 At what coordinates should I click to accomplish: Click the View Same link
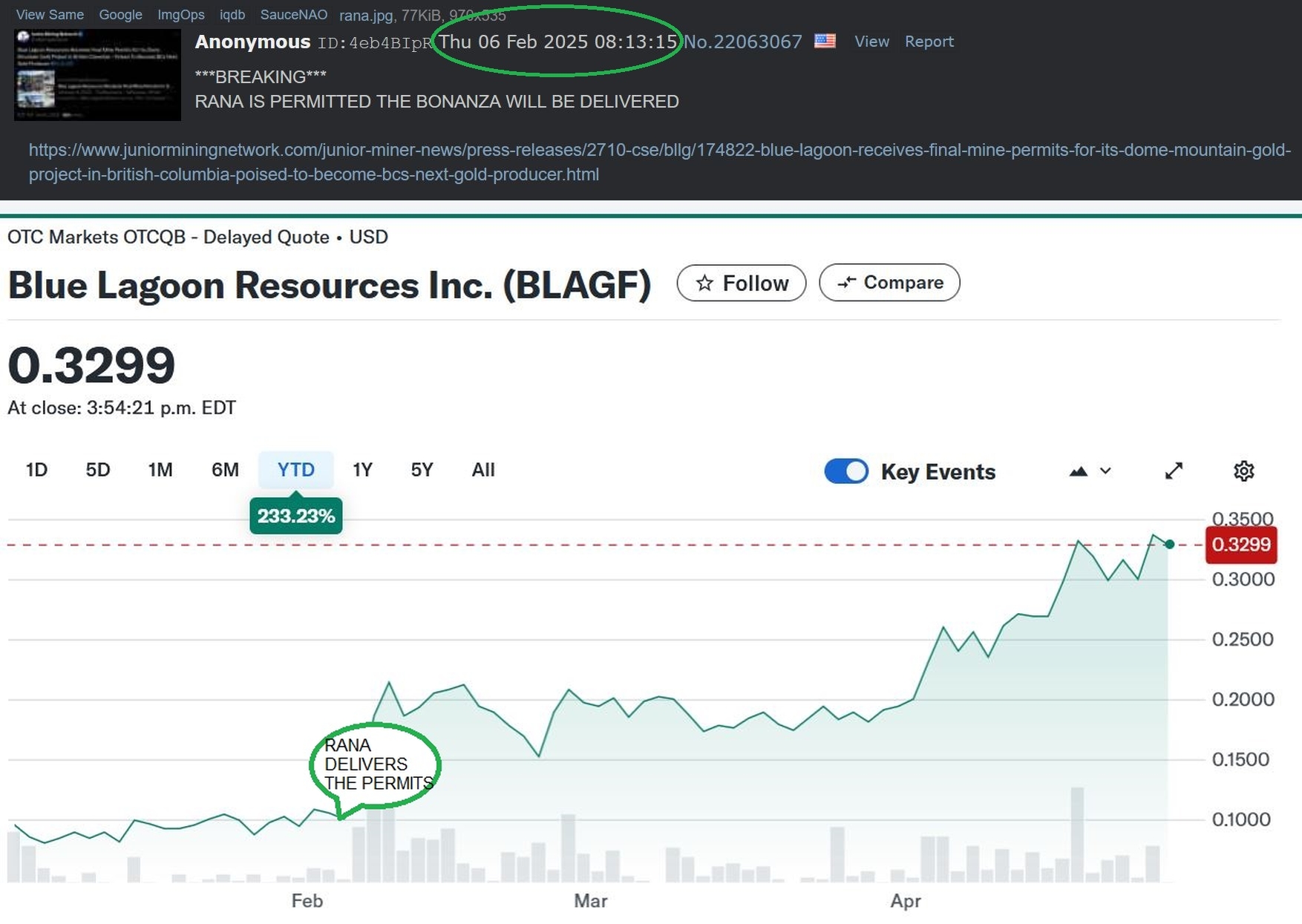tap(50, 15)
